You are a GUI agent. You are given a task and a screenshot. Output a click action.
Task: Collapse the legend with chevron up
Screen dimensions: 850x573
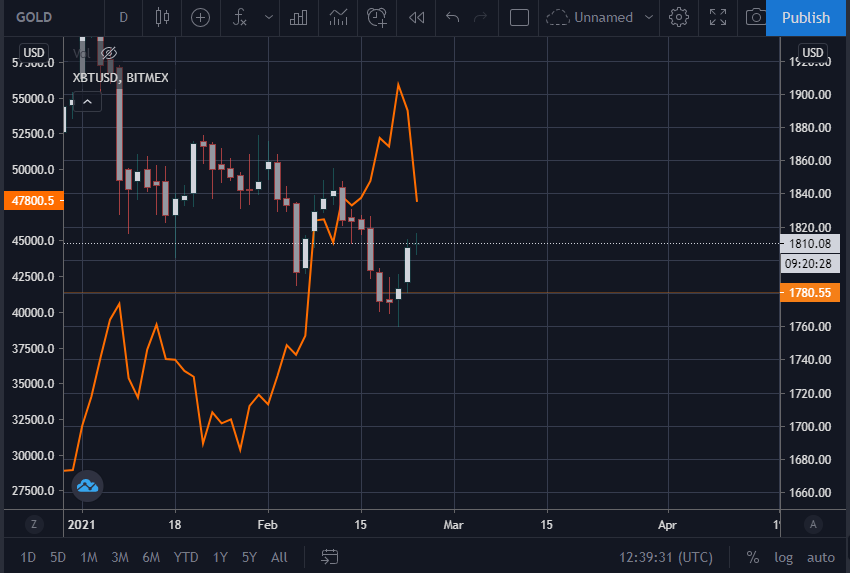tap(87, 101)
